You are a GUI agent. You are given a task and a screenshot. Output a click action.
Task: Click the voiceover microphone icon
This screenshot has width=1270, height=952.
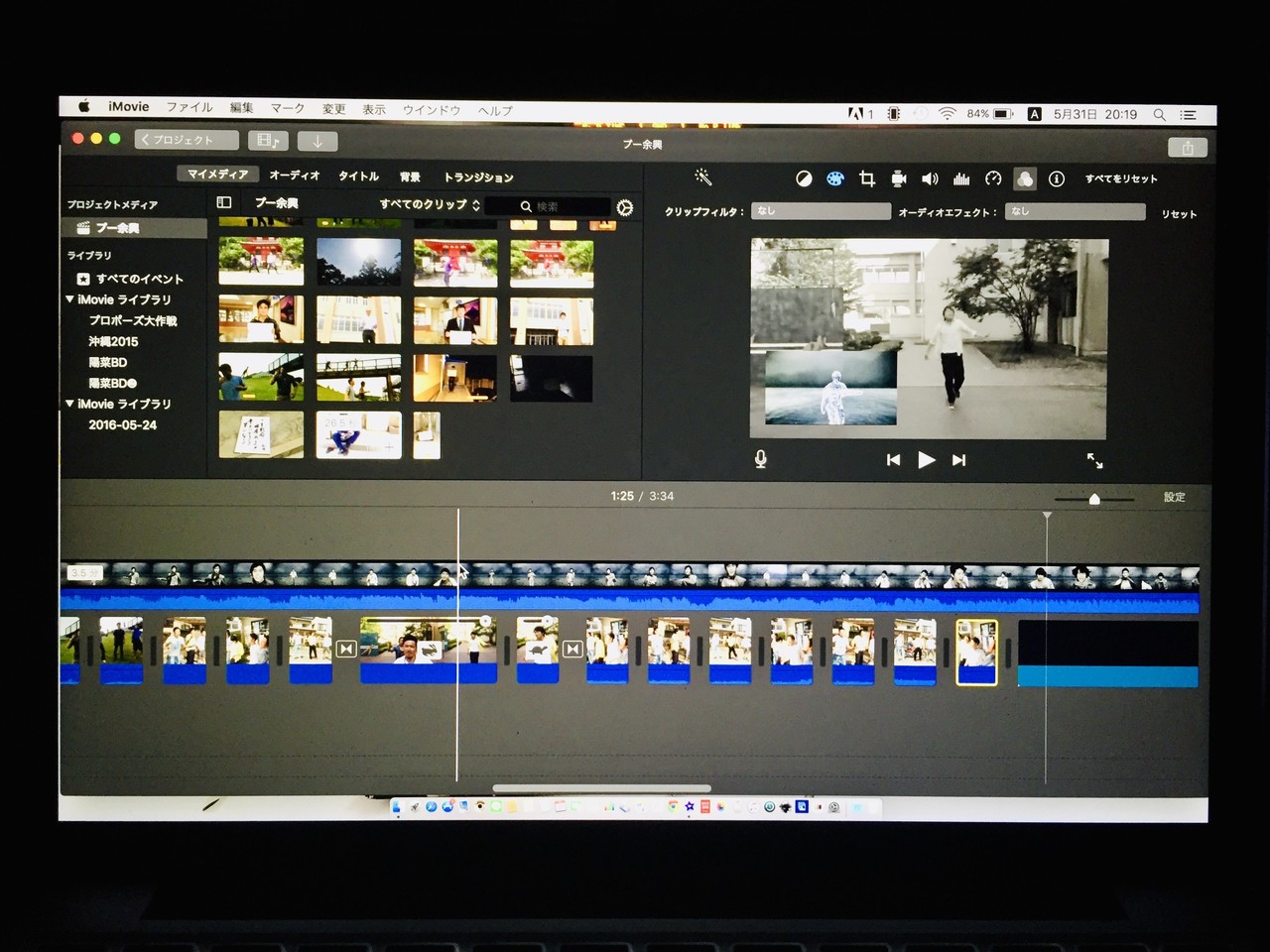tap(761, 459)
